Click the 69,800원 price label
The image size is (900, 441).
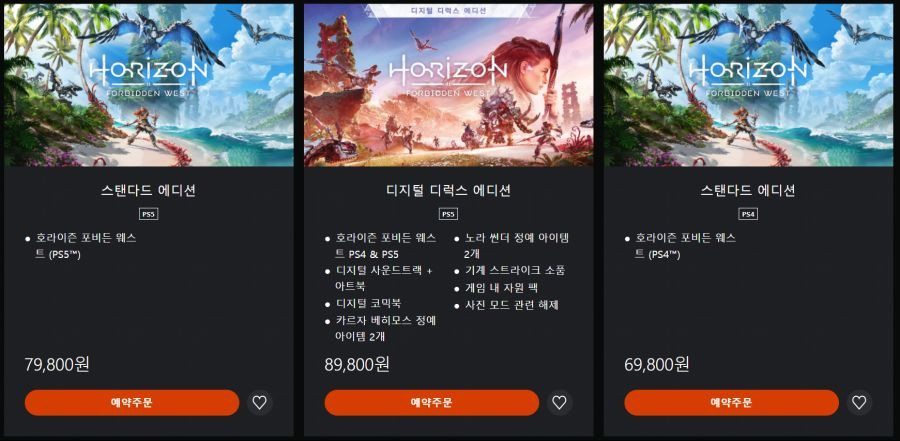click(657, 364)
